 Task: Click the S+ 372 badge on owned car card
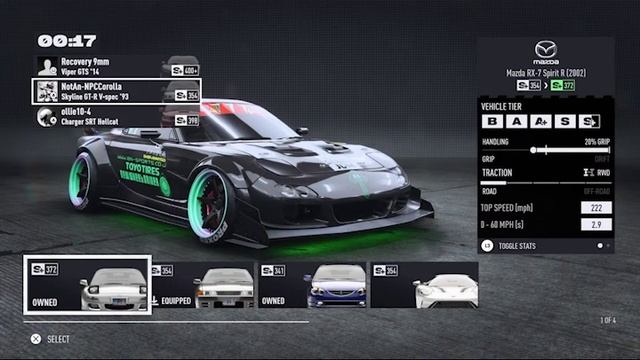[45, 269]
